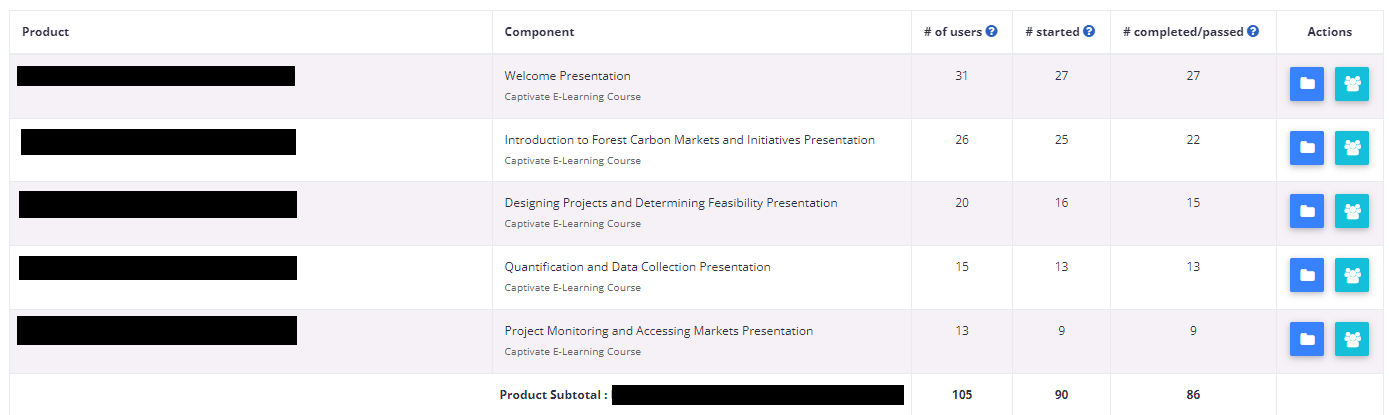Open folder icon for Project Monitoring row
The image size is (1389, 415).
(x=1306, y=339)
